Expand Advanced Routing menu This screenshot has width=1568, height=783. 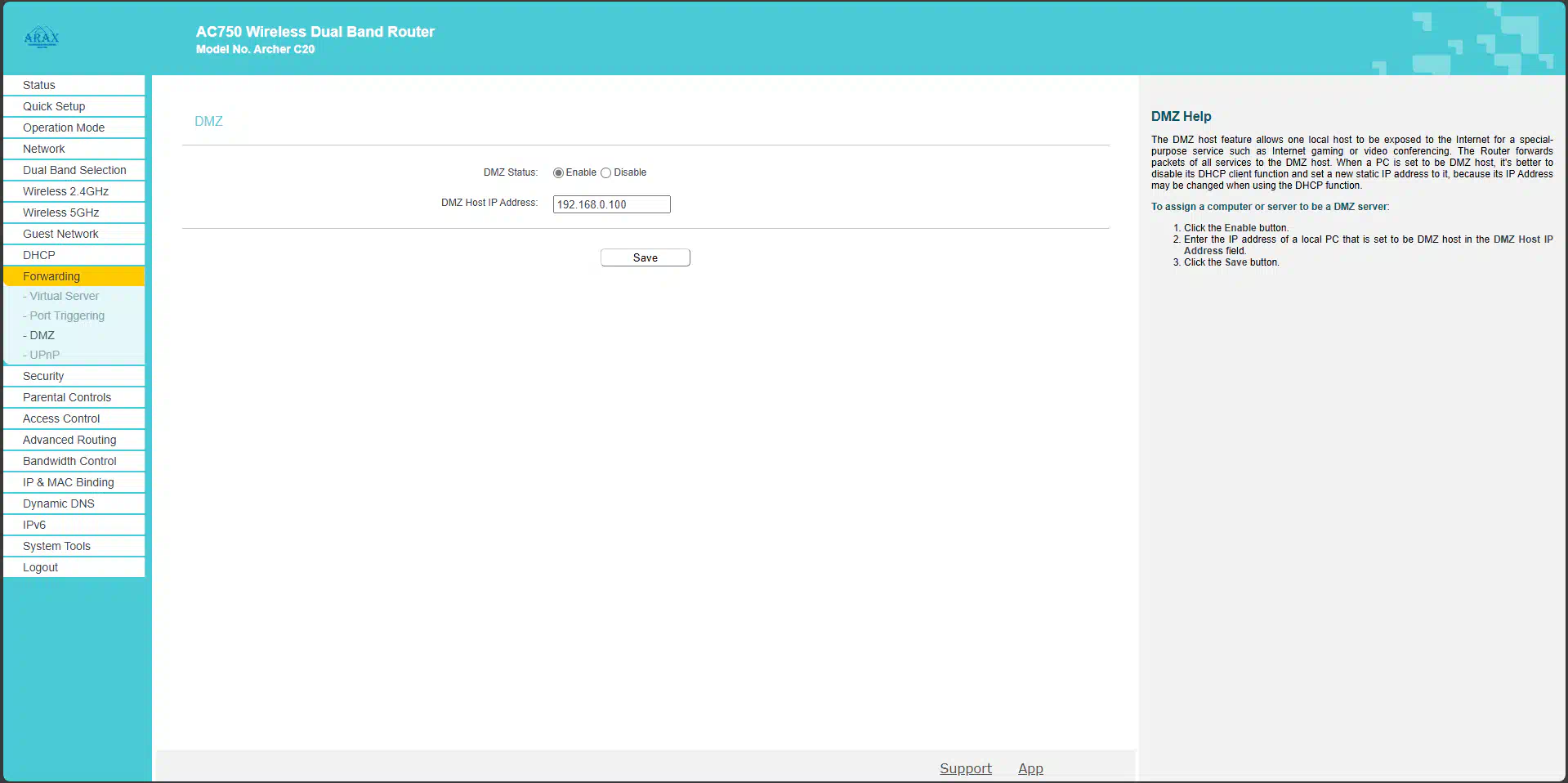click(74, 440)
